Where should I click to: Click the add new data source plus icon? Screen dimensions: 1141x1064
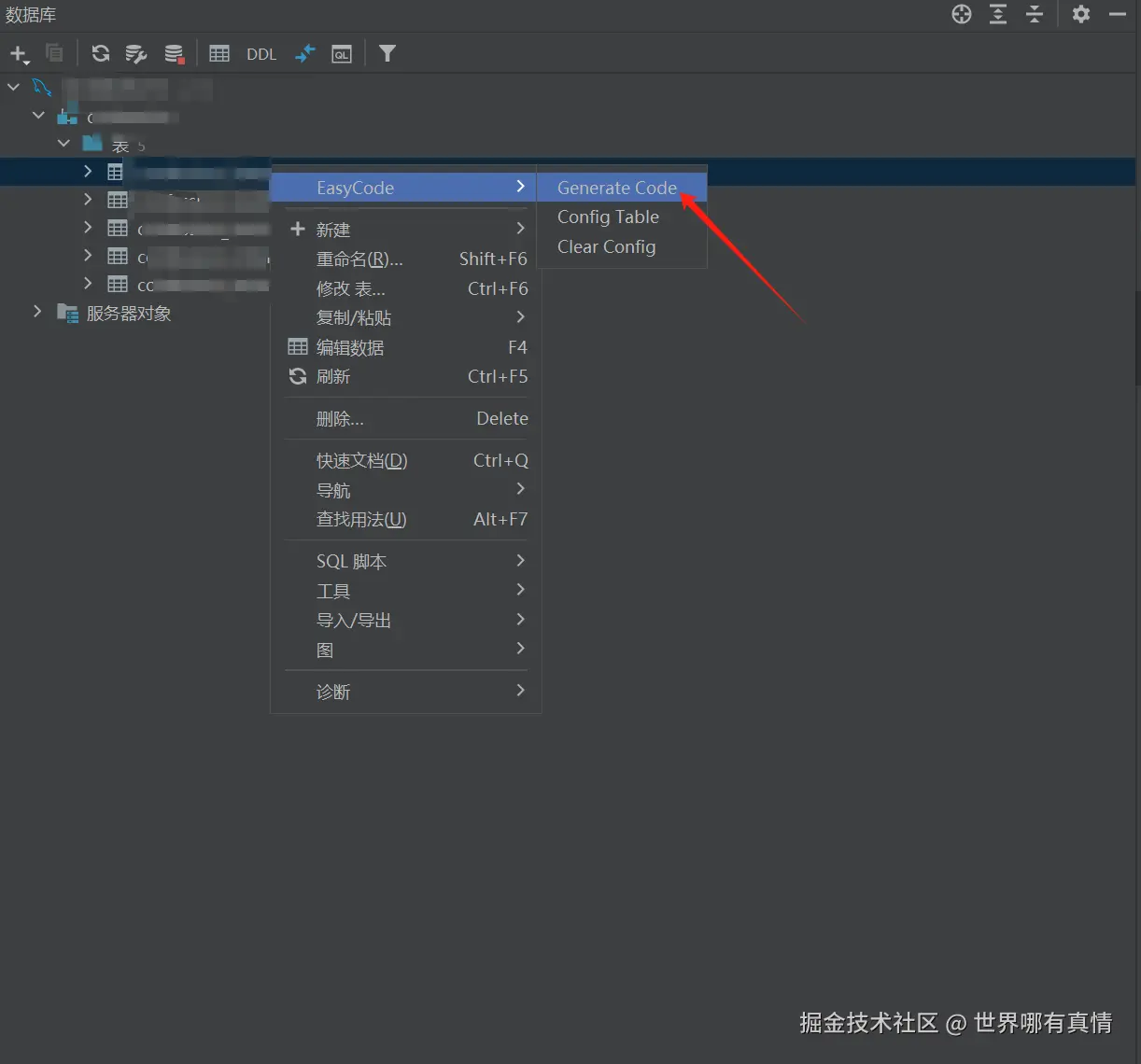19,54
